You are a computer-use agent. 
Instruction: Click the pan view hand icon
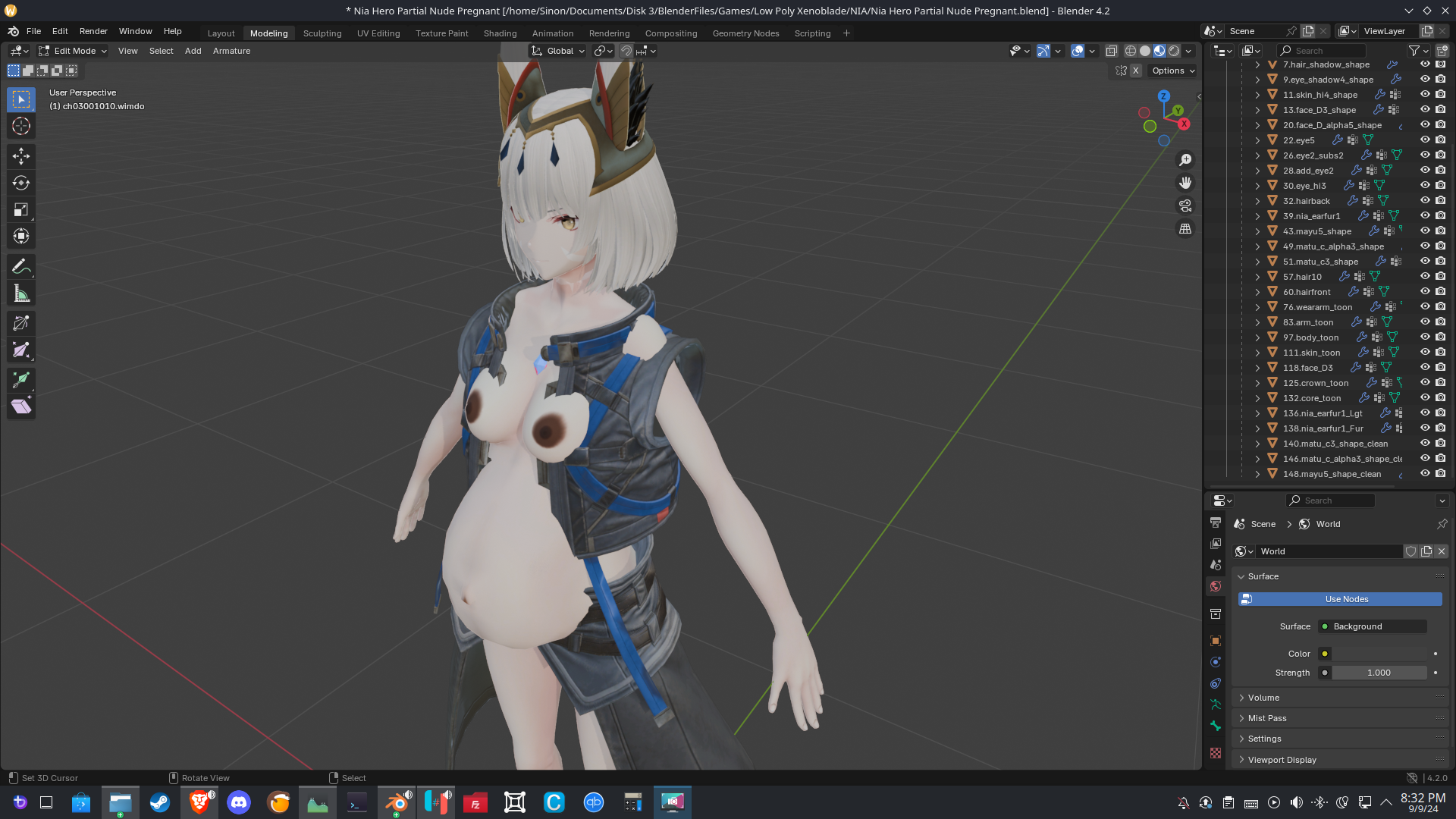pos(1185,183)
